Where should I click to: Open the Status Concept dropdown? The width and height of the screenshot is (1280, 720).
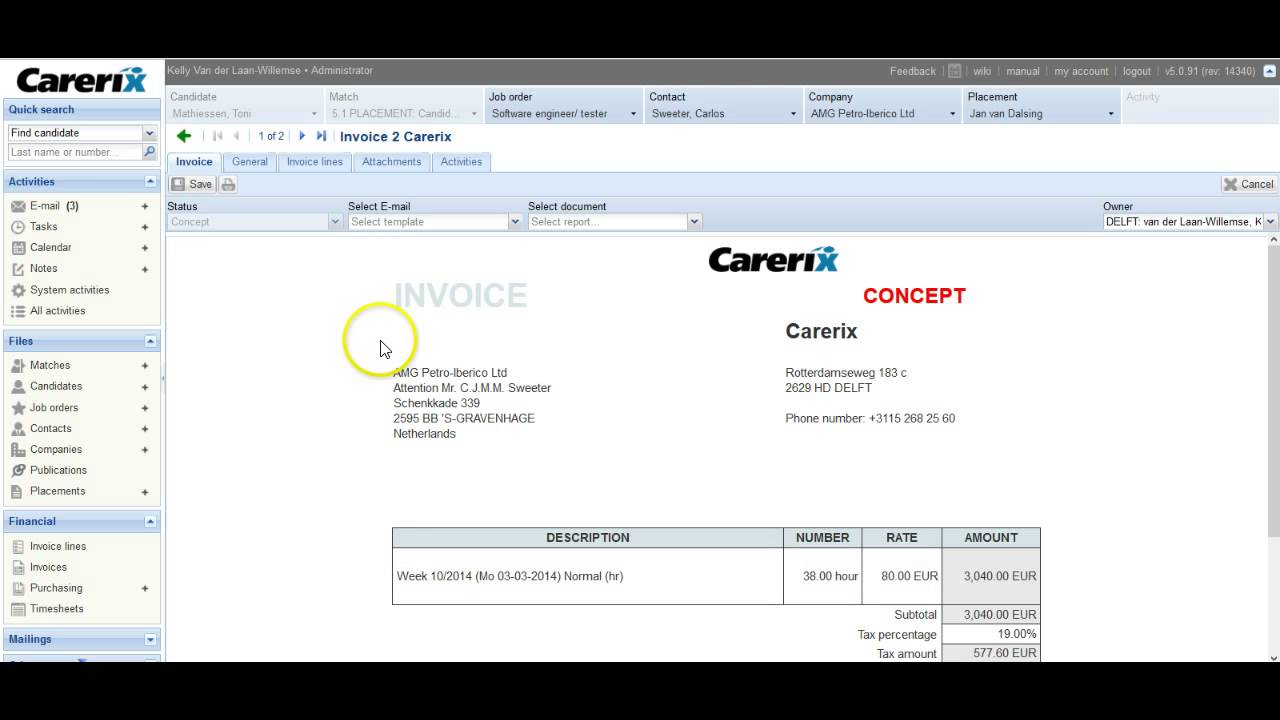(x=335, y=222)
